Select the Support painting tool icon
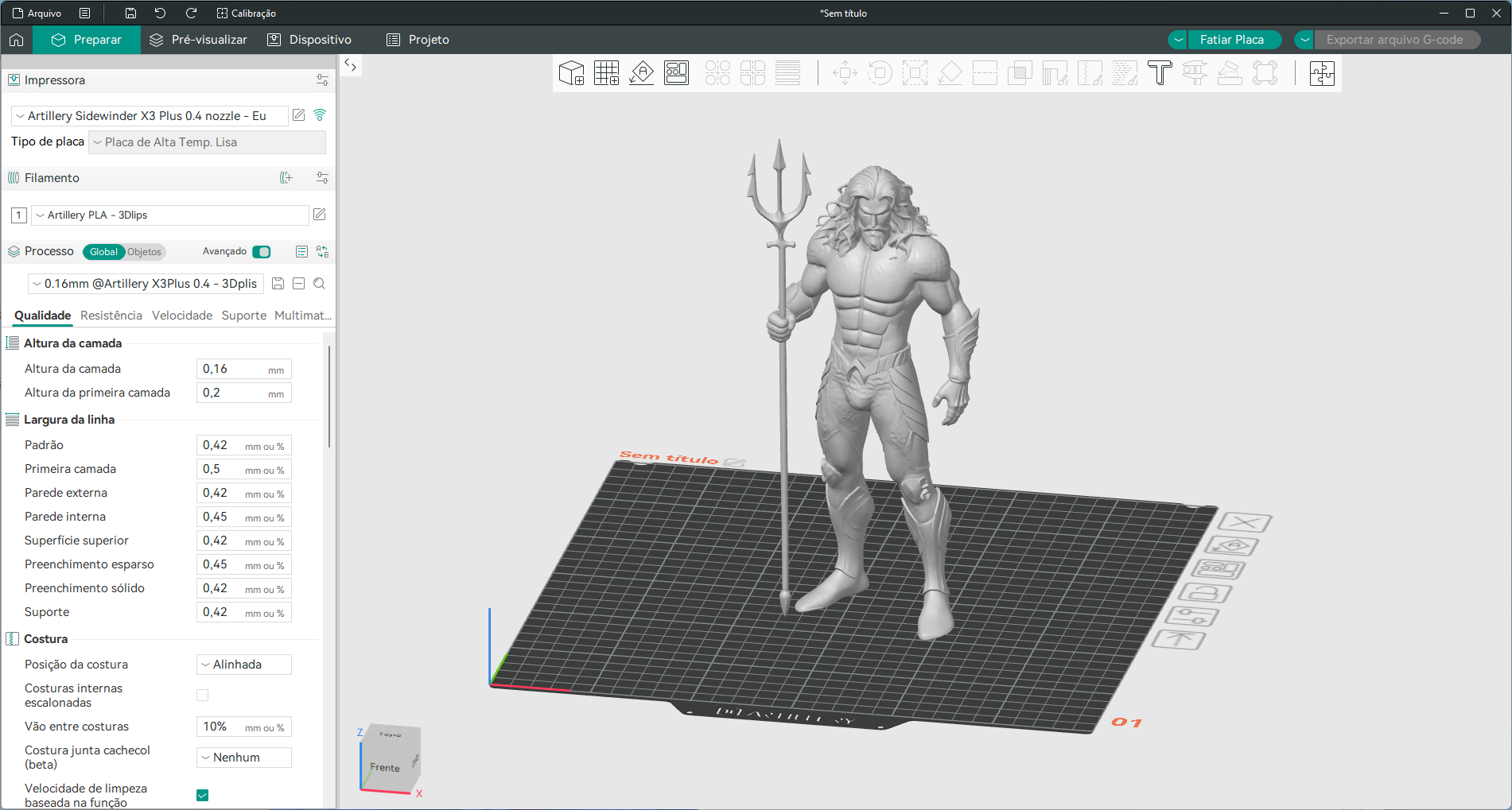This screenshot has width=1512, height=810. 1055,73
